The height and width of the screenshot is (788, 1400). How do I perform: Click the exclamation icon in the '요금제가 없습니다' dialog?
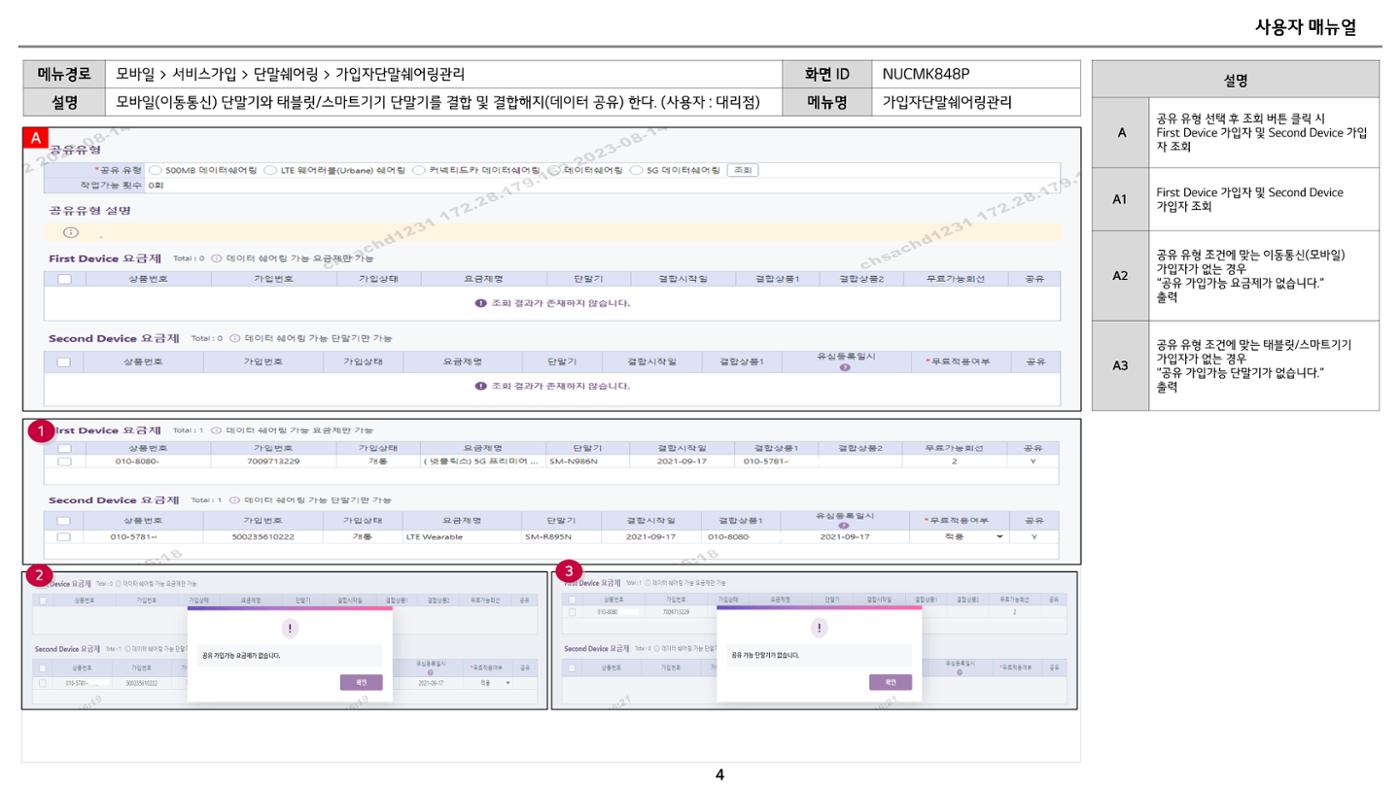291,628
